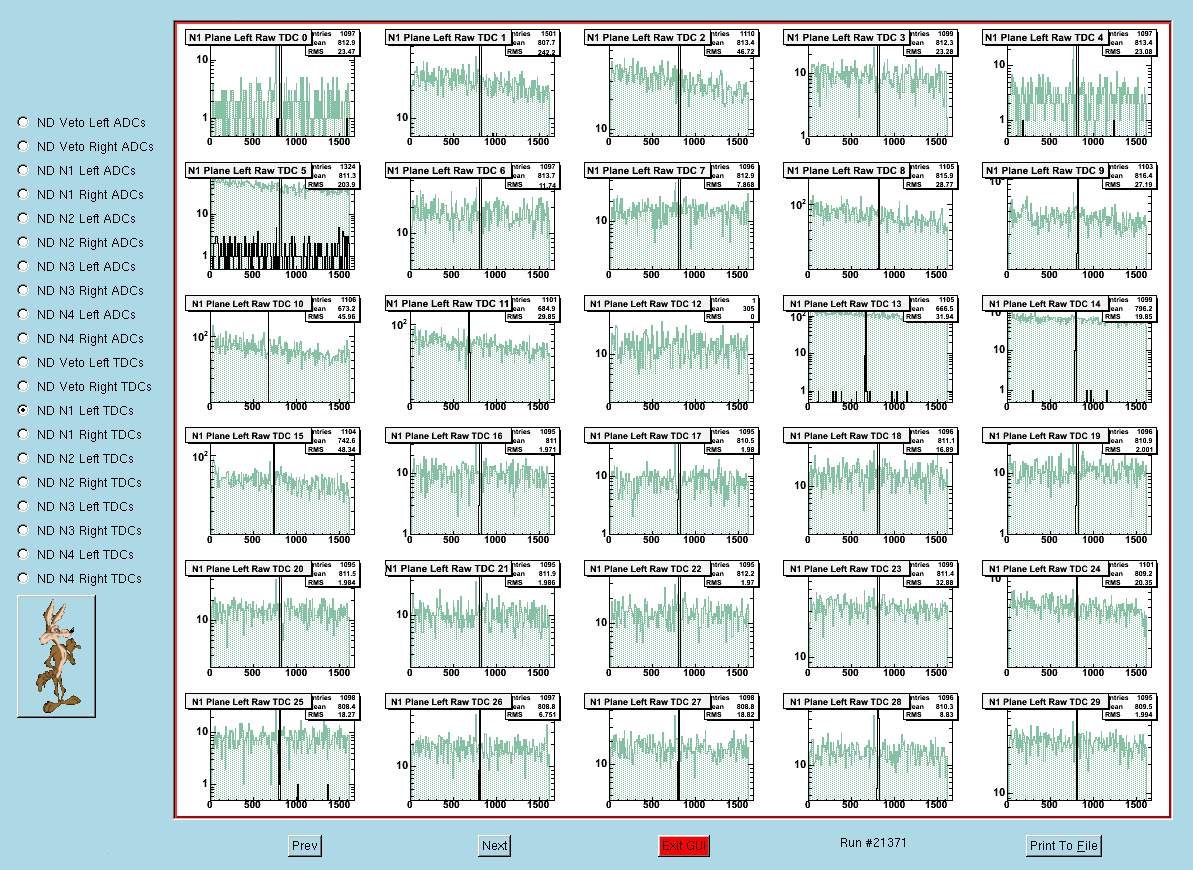This screenshot has width=1193, height=870.
Task: Click the Raw TDC 12 plot
Action: [670, 354]
